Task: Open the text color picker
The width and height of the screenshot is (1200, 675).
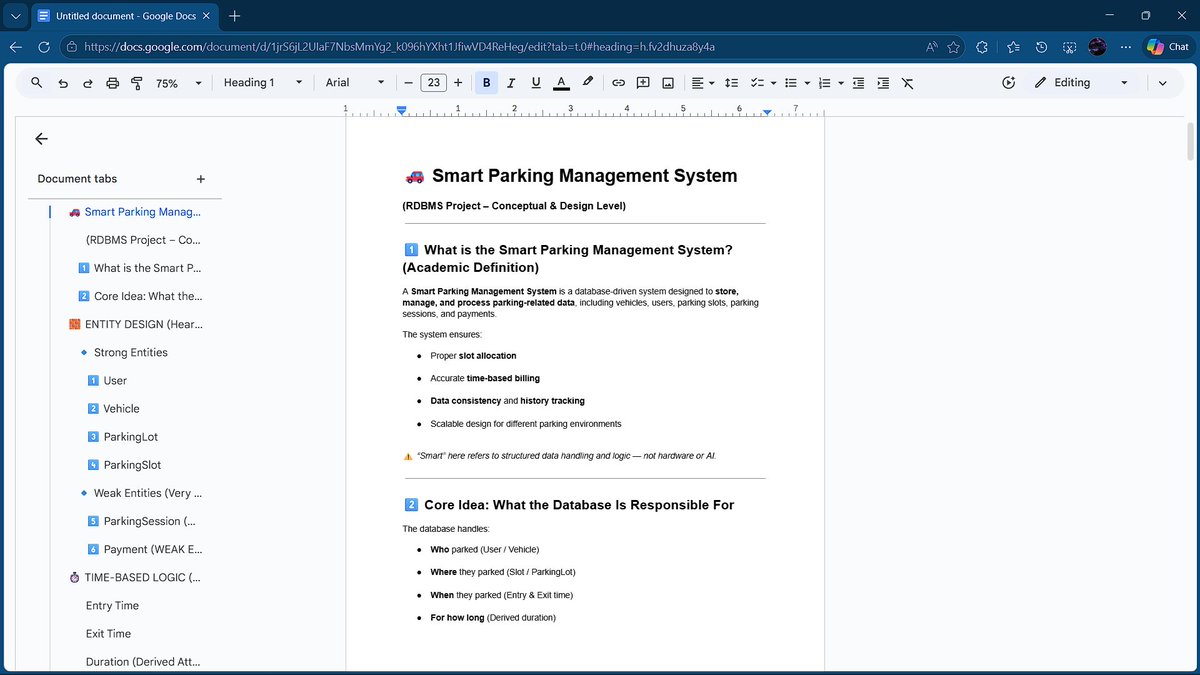Action: (x=561, y=83)
